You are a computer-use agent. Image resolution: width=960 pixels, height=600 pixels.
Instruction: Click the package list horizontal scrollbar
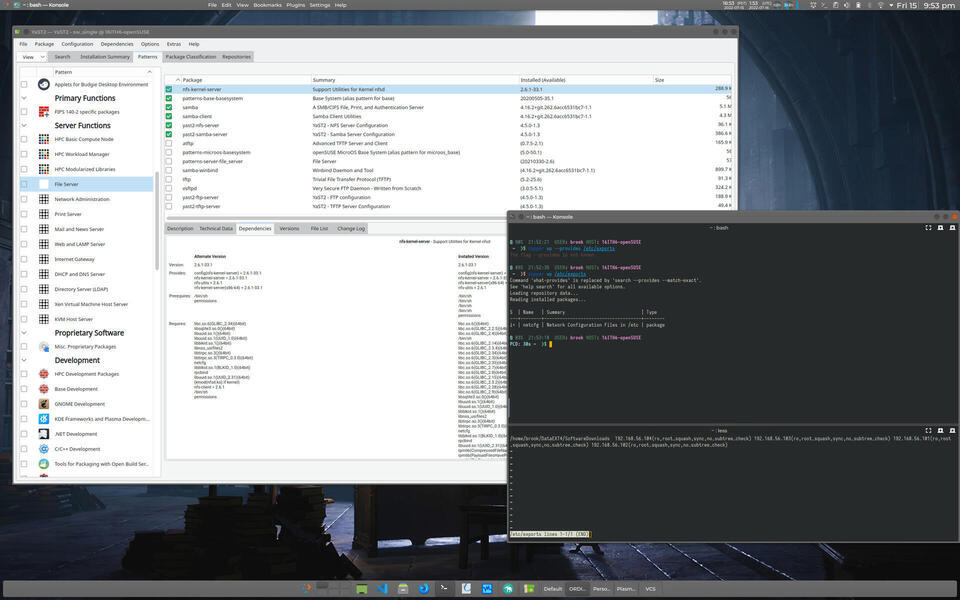coord(337,217)
